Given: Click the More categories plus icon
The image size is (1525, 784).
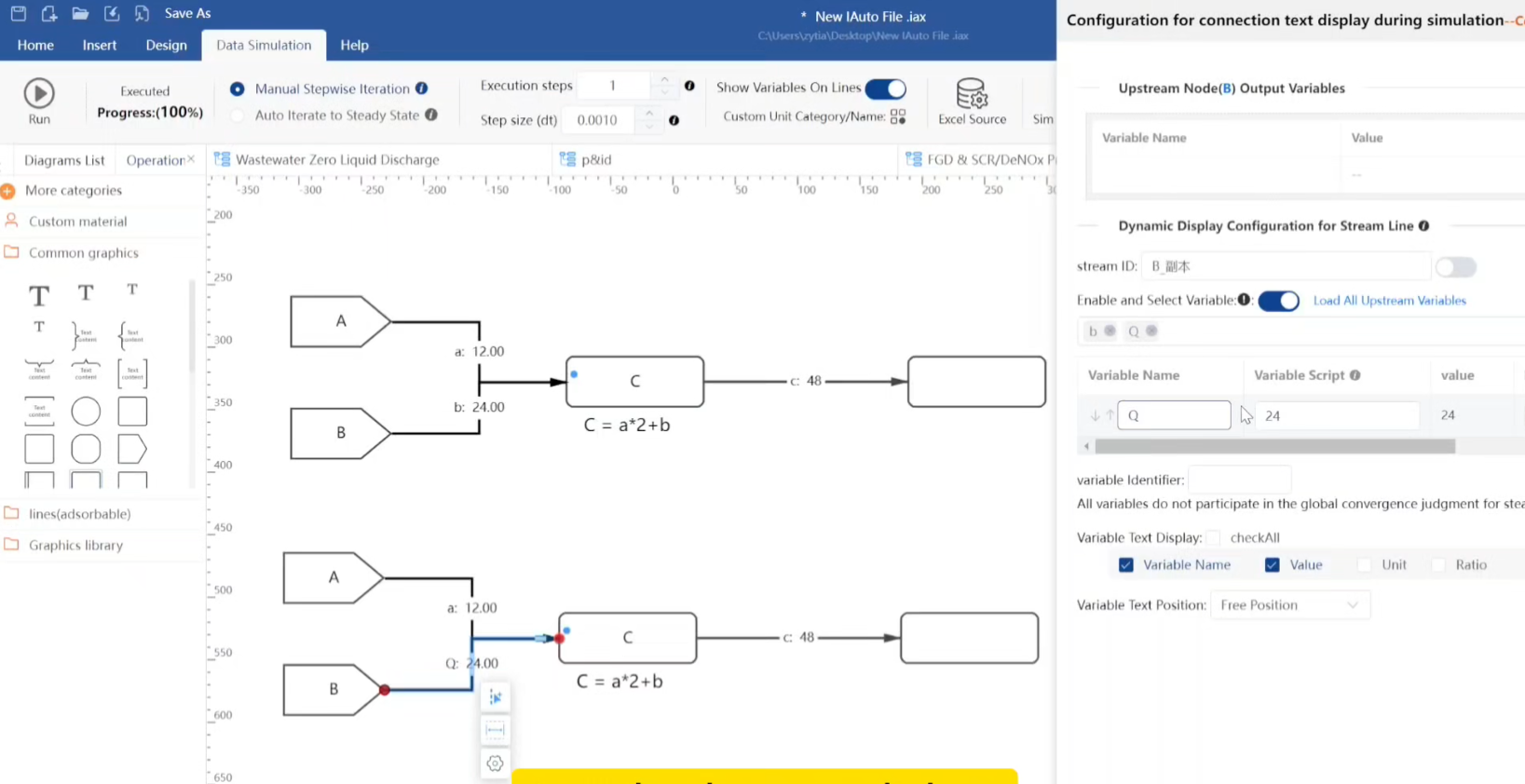Looking at the screenshot, I should (8, 191).
